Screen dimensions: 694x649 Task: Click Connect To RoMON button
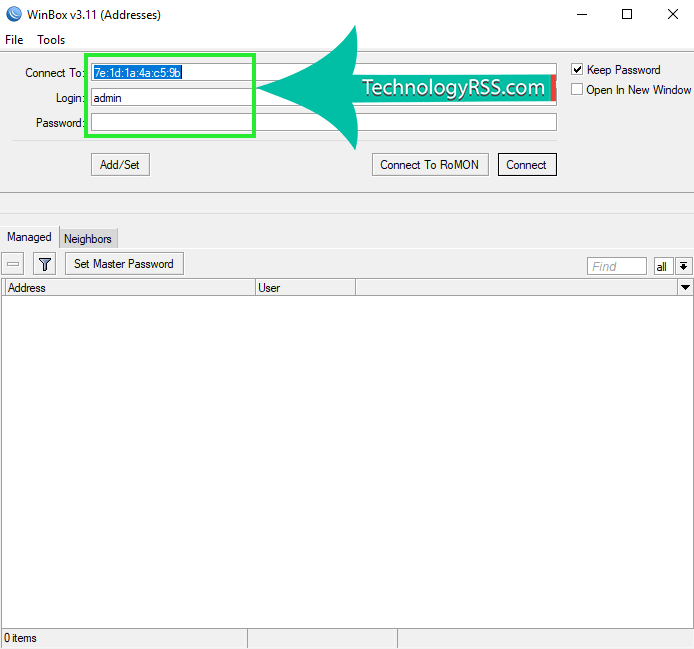click(x=430, y=165)
